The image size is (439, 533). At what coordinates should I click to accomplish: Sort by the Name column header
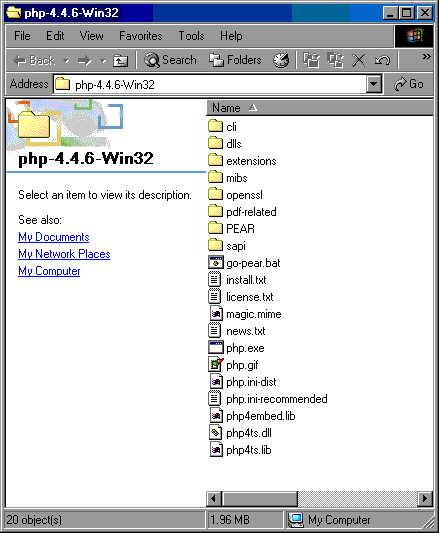[320, 108]
